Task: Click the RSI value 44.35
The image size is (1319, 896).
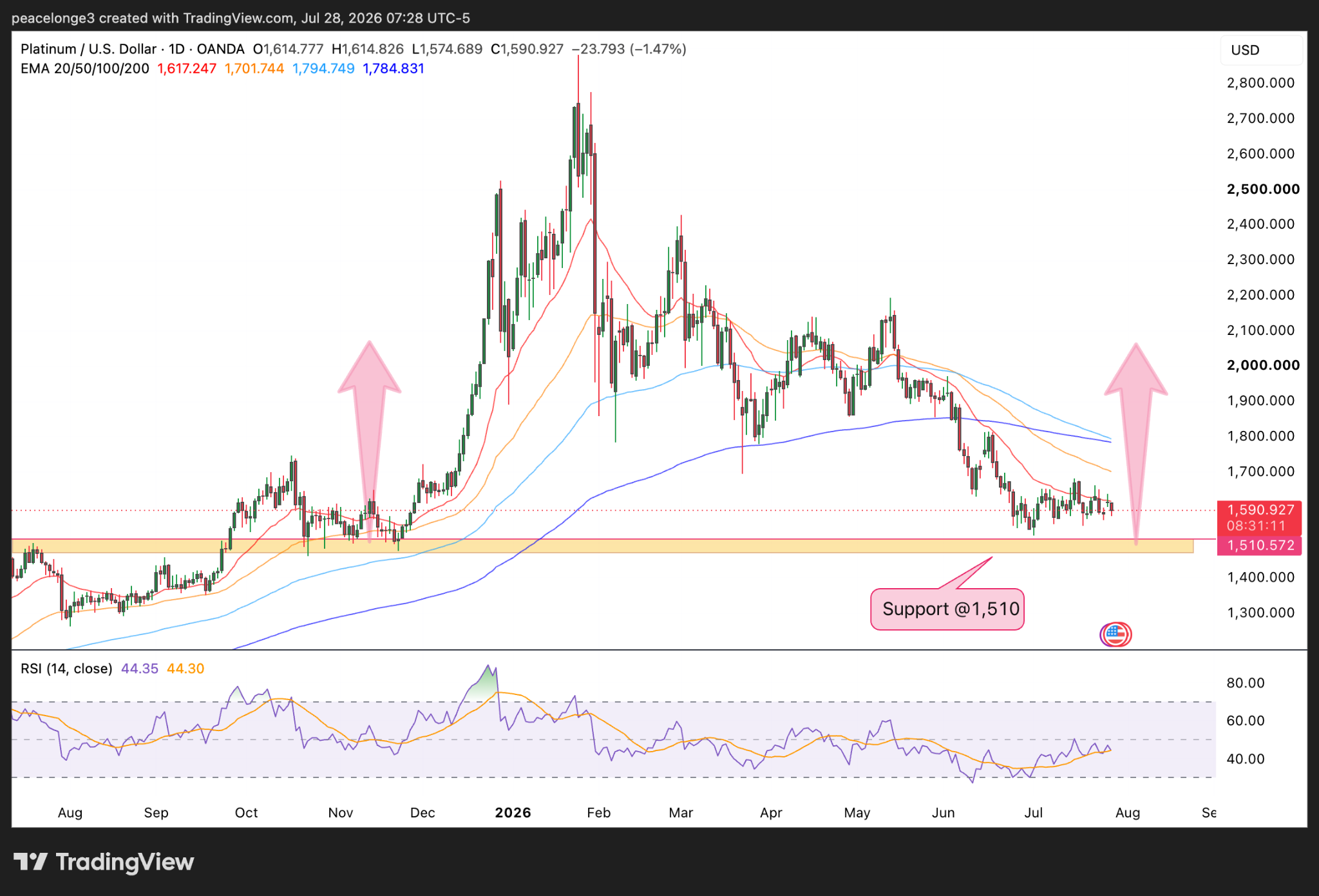Action: (x=140, y=669)
